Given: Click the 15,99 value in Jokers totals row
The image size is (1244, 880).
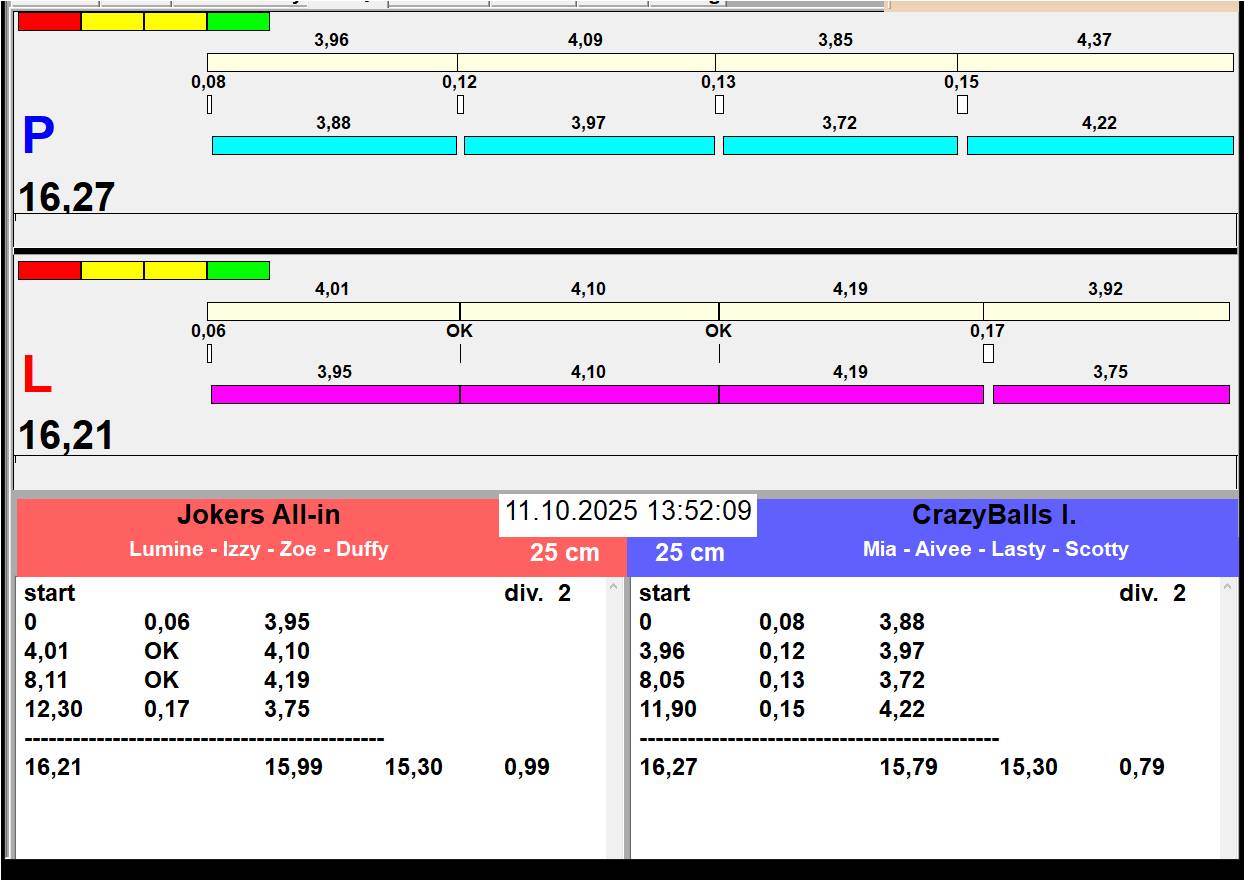Looking at the screenshot, I should pos(294,768).
